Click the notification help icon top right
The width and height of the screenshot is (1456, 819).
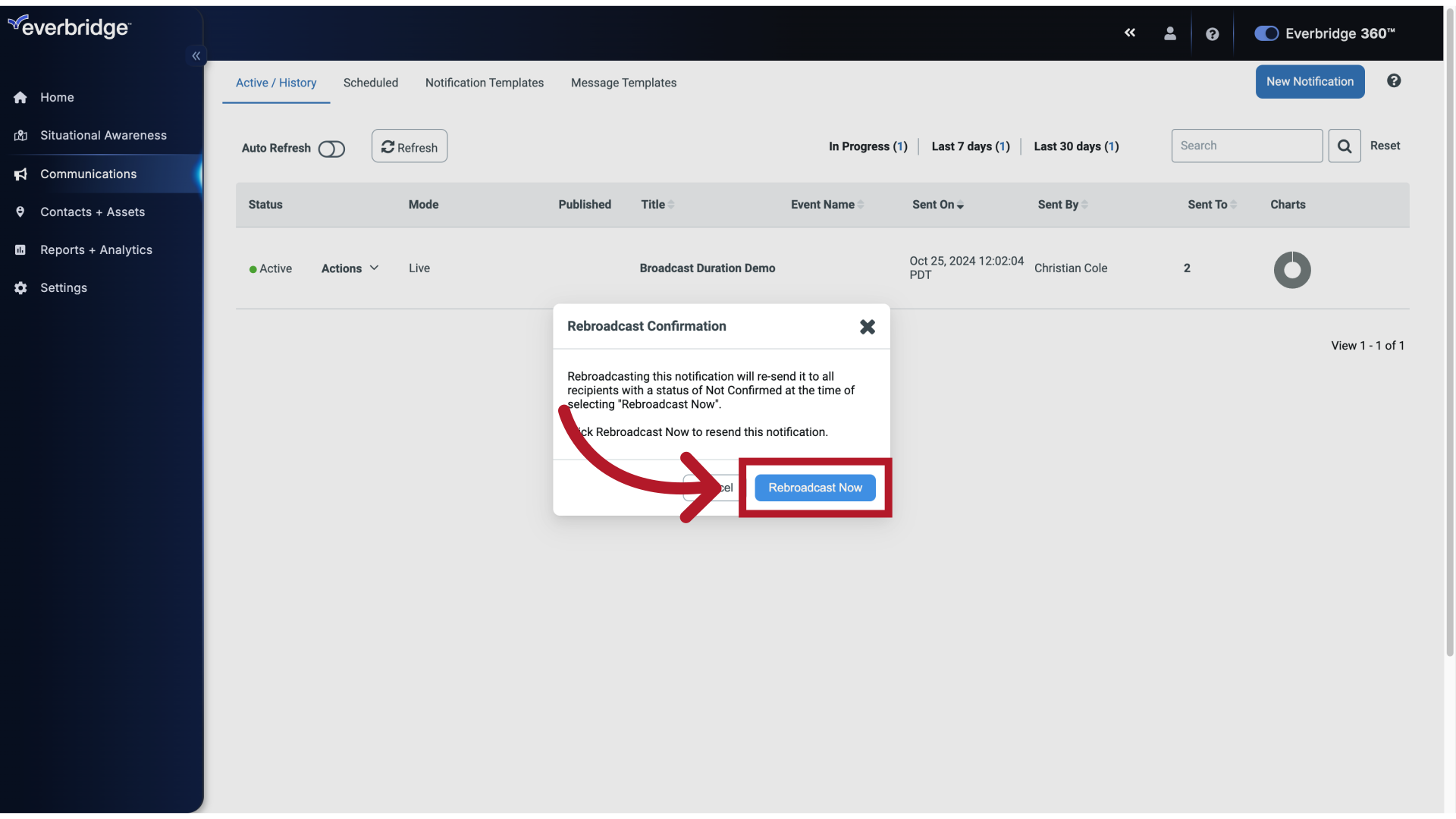point(1393,81)
